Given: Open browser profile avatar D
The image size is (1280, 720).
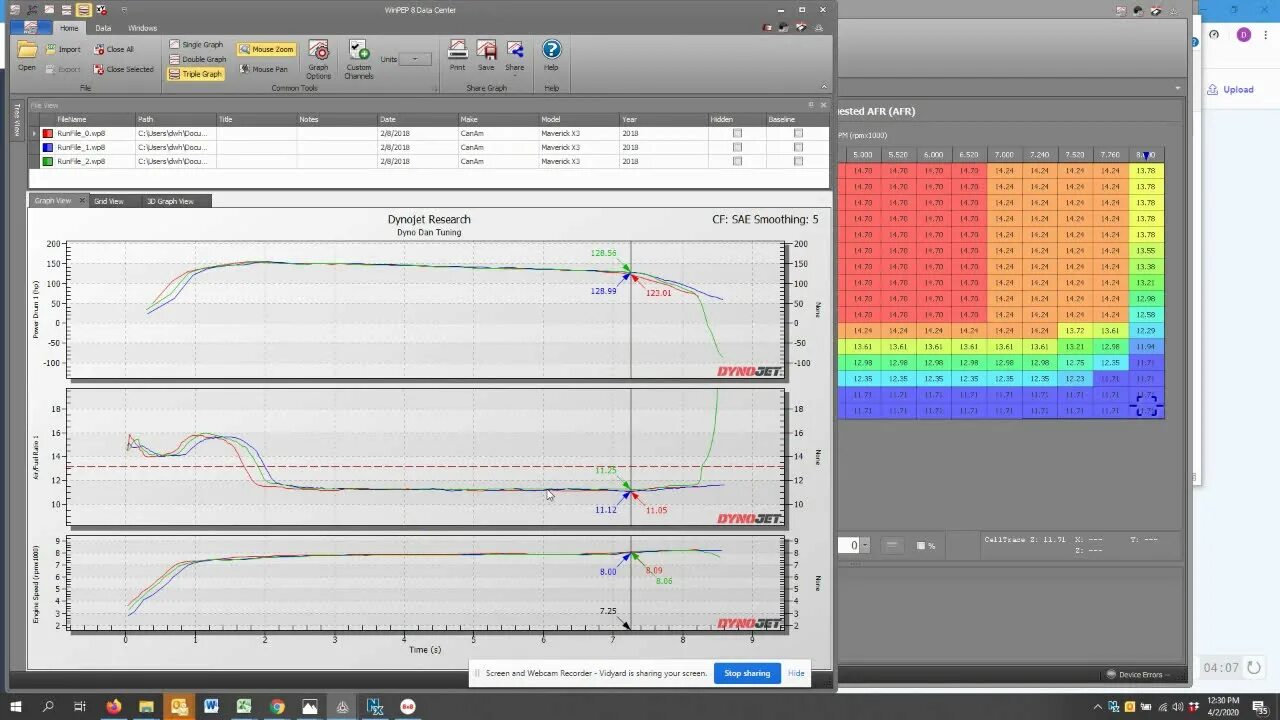Looking at the screenshot, I should tap(1243, 34).
